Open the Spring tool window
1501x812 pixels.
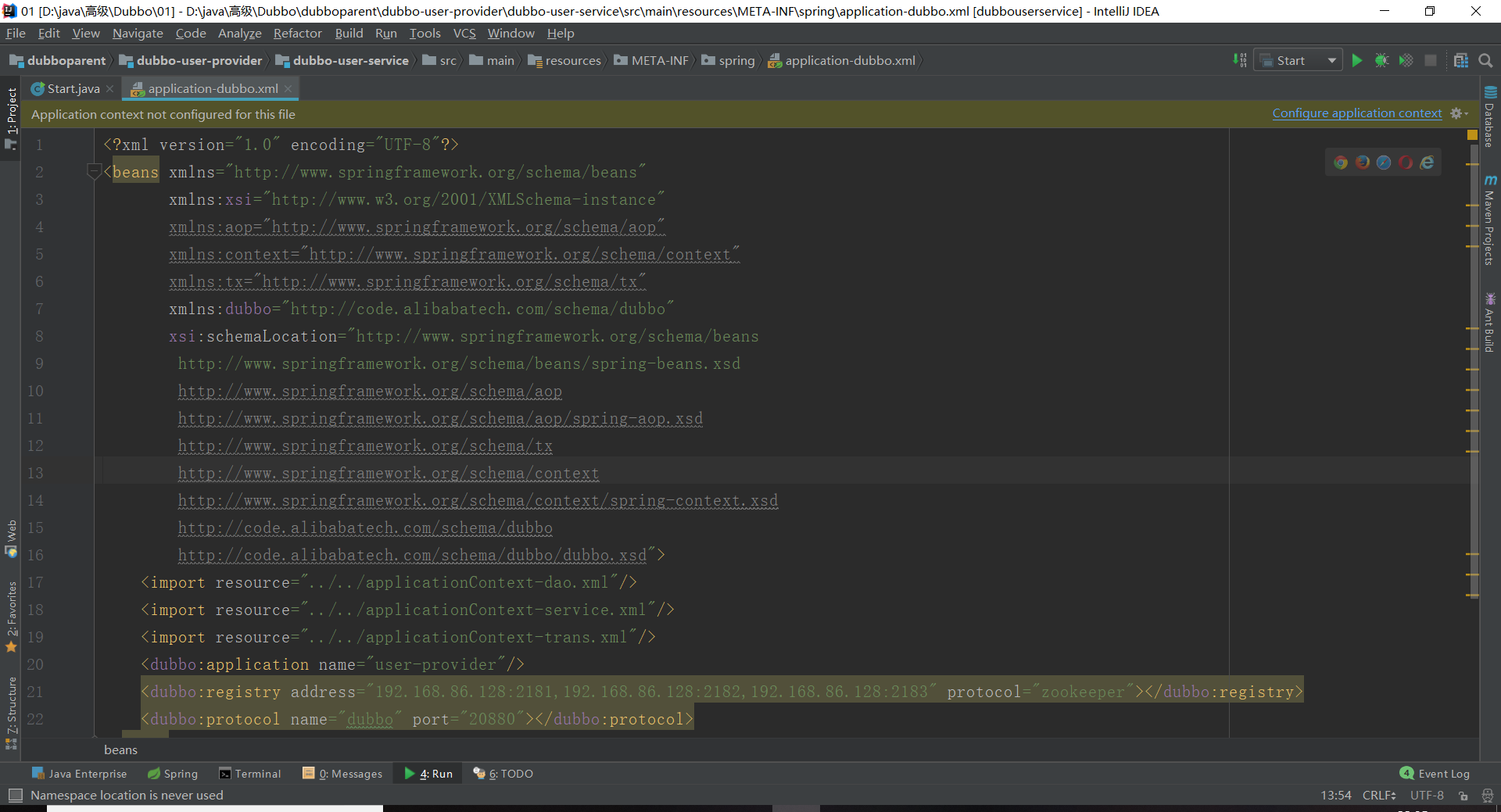tap(173, 774)
